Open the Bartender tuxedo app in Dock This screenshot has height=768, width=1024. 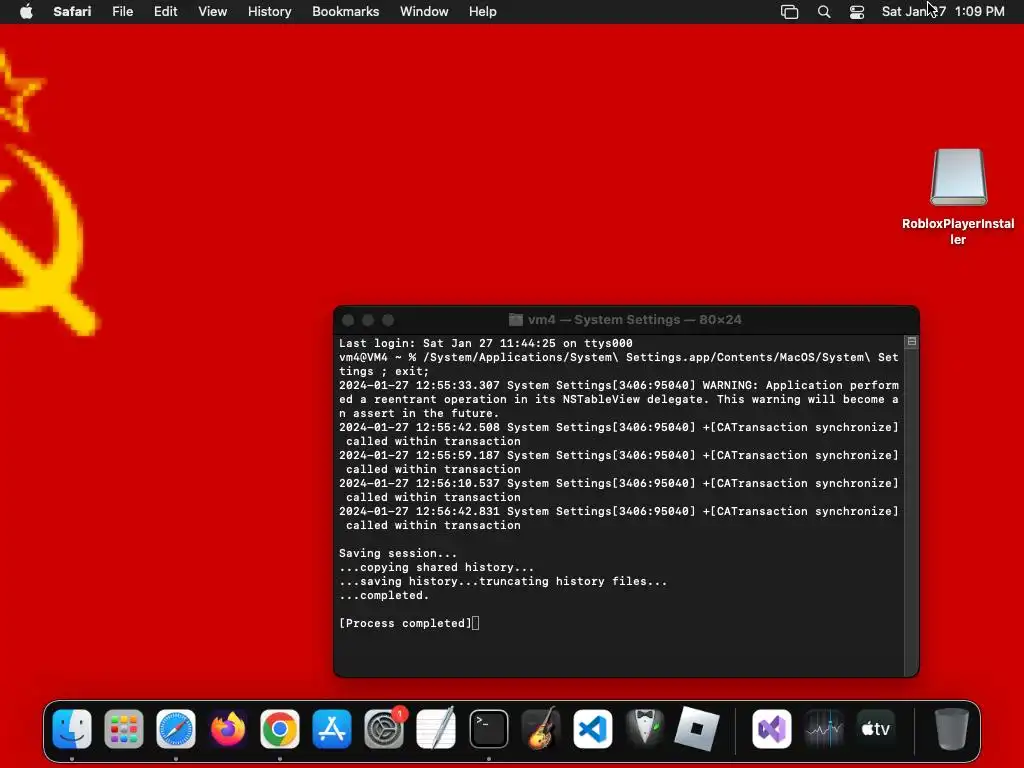click(x=645, y=729)
